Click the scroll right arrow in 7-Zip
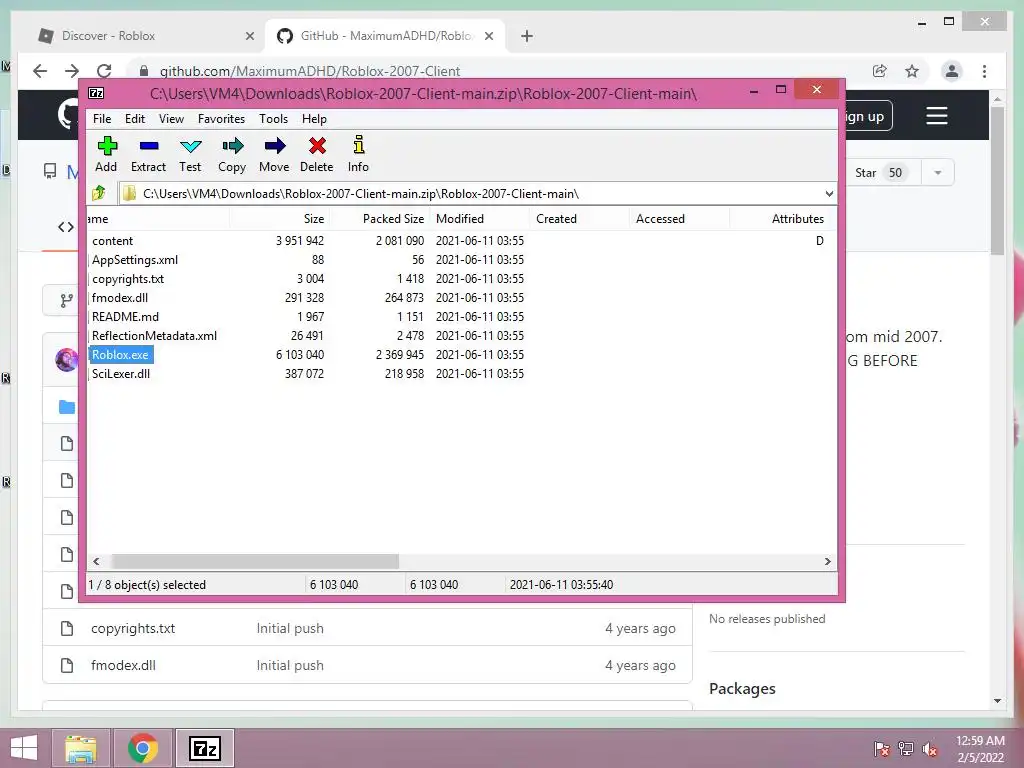1024x768 pixels. pyautogui.click(x=827, y=562)
